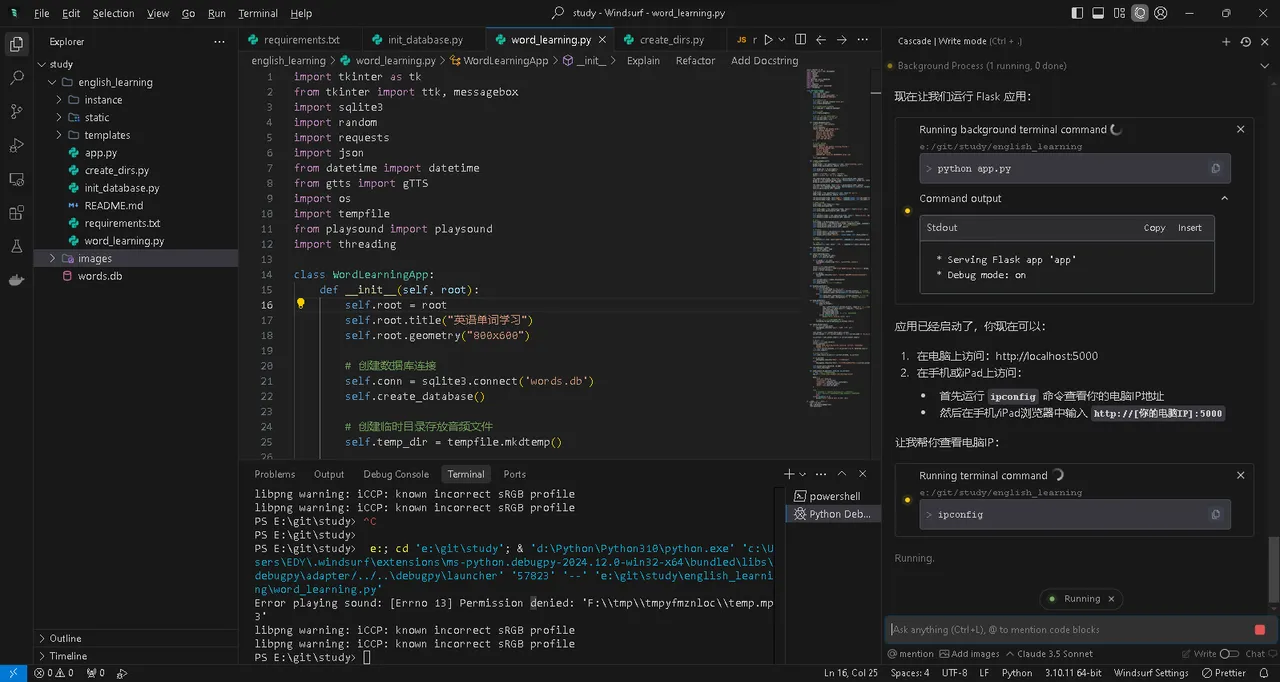Click the Add Docstring code lens

[764, 61]
